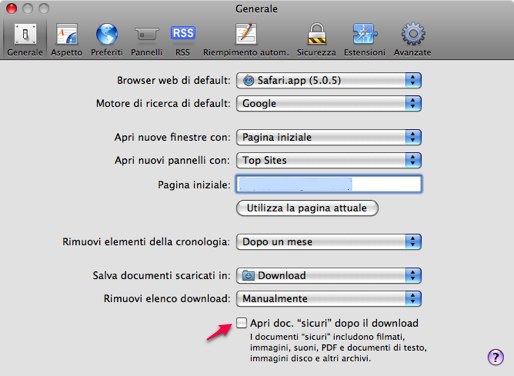Click the Pagina iniziale text field

click(329, 184)
